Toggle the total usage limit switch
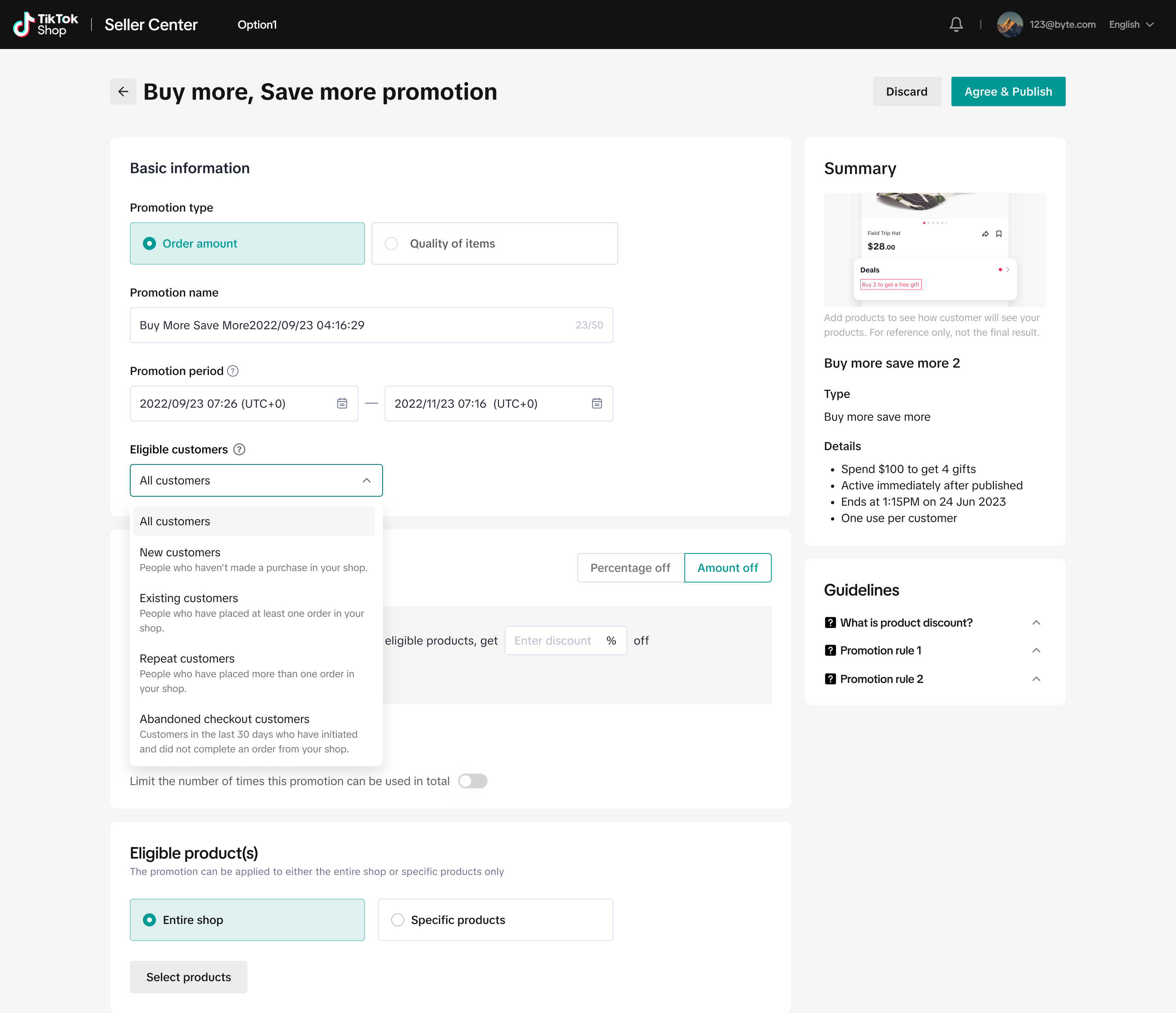Image resolution: width=1176 pixels, height=1013 pixels. click(x=472, y=781)
